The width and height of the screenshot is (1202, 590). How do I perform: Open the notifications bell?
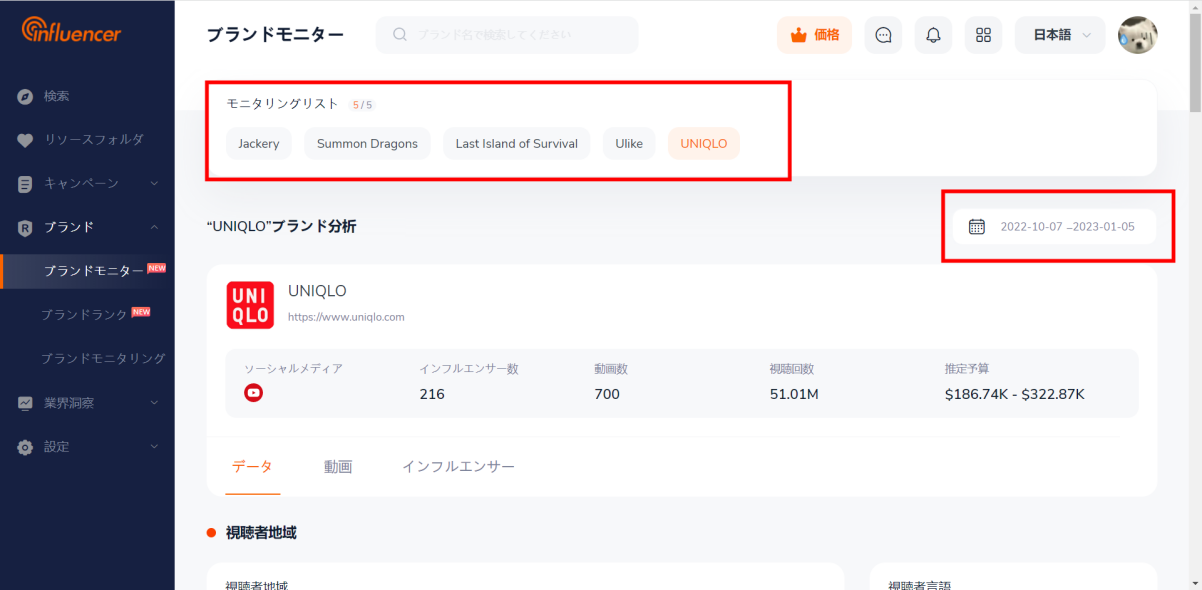coord(933,35)
